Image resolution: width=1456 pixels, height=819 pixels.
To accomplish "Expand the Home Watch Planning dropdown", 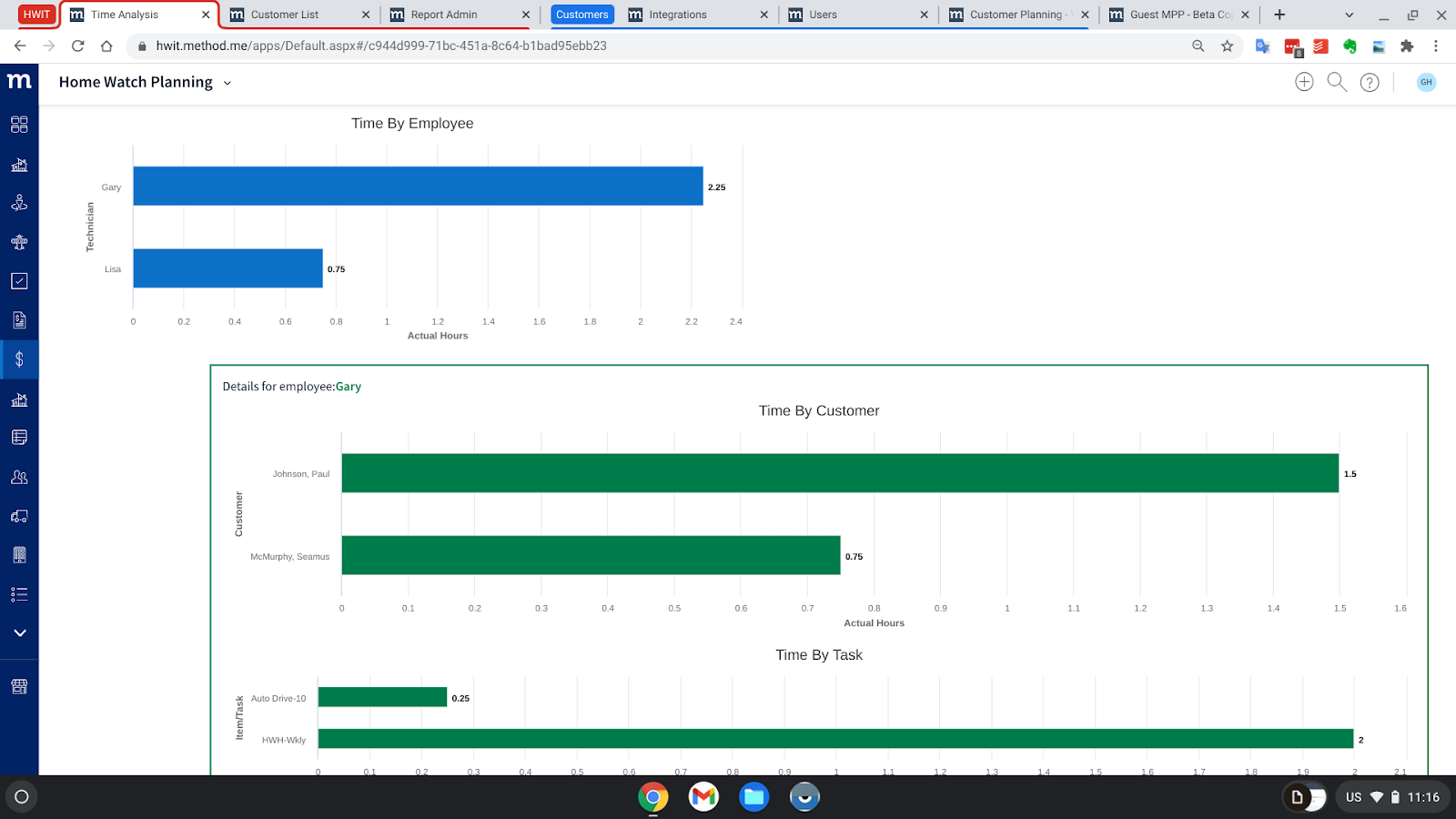I will tap(227, 83).
